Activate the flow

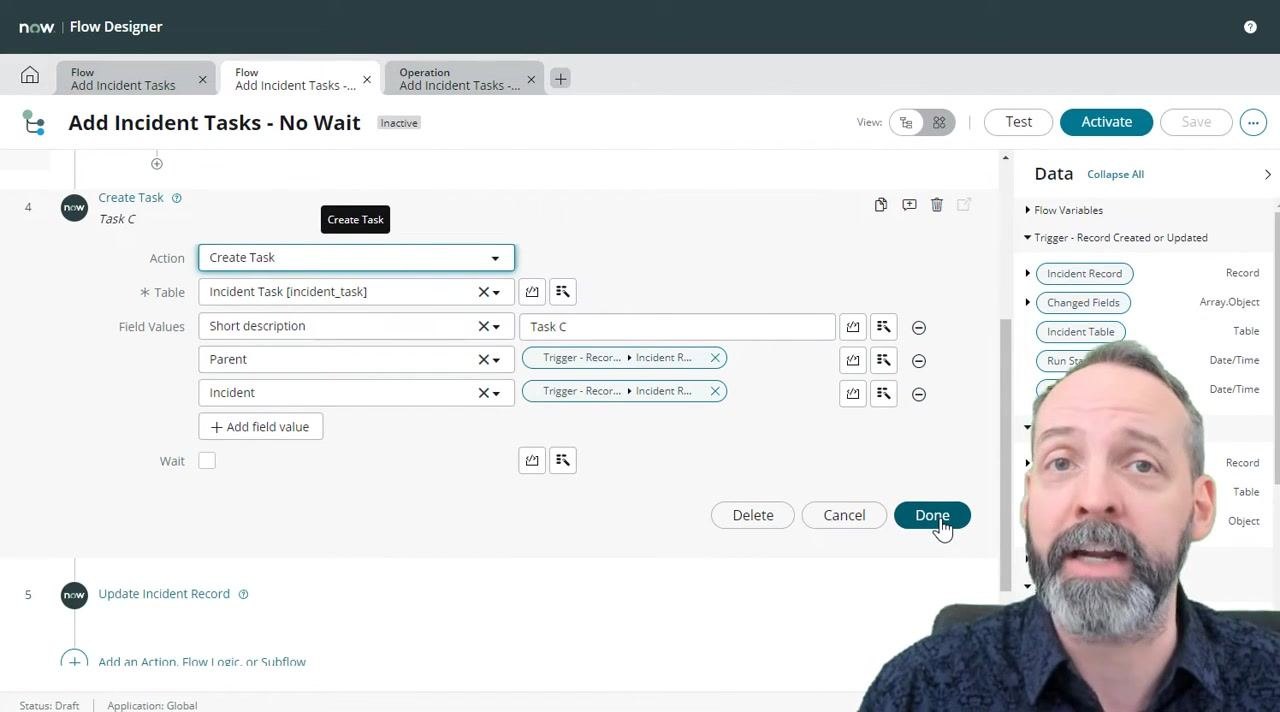pos(1106,122)
